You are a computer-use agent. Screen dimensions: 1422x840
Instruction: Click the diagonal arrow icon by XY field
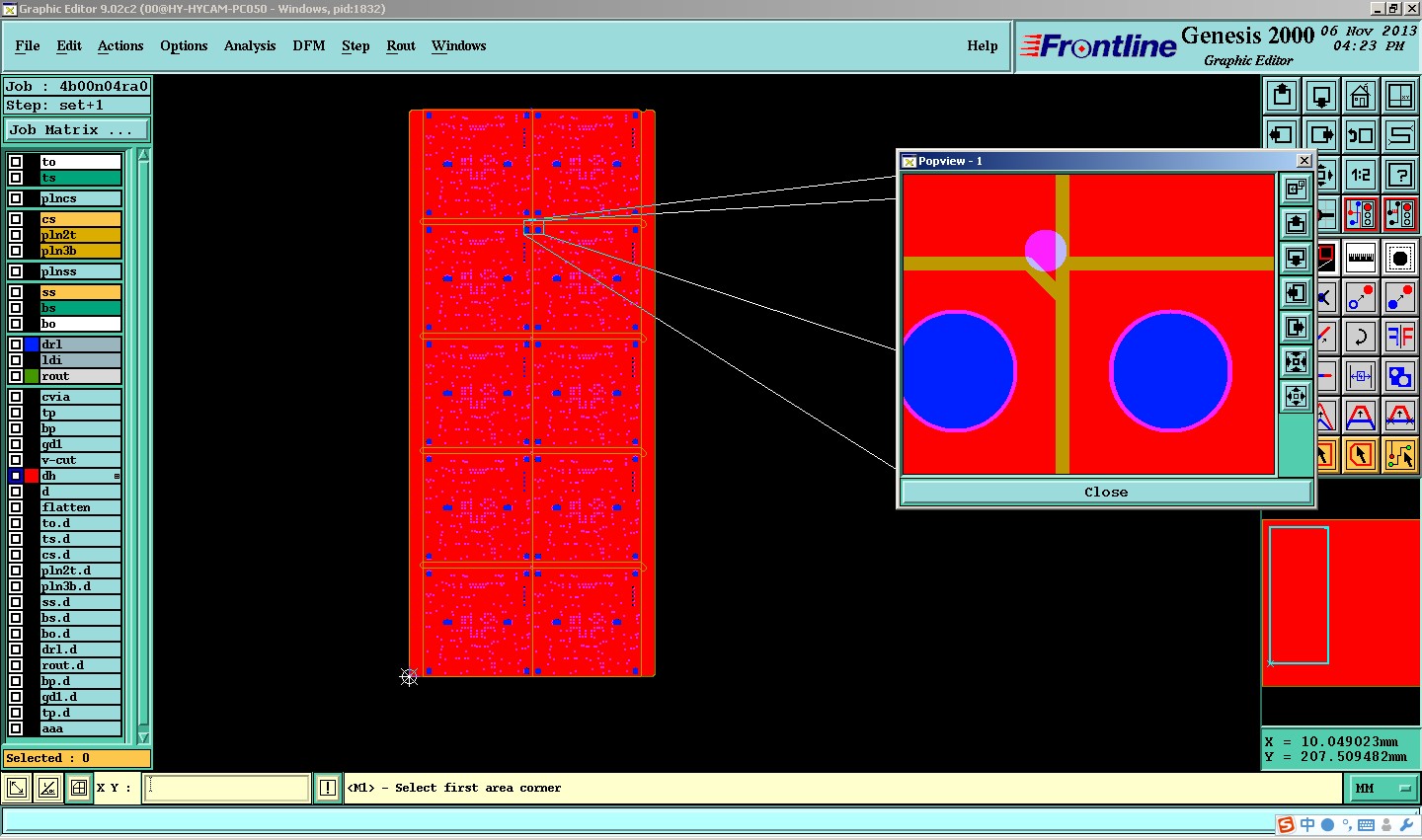(x=17, y=788)
